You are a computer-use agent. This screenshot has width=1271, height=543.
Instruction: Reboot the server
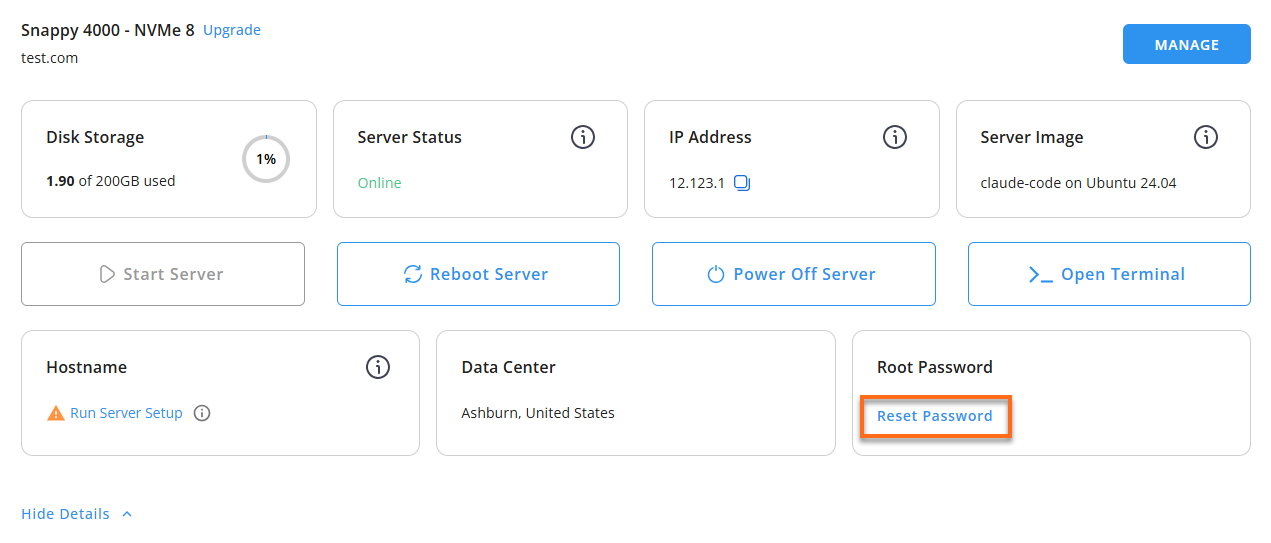point(478,274)
